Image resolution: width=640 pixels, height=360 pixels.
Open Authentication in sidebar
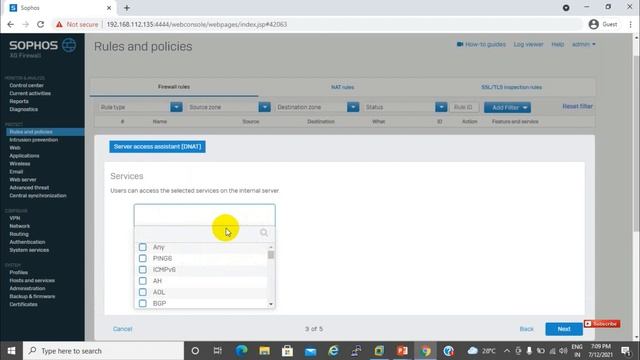point(27,242)
